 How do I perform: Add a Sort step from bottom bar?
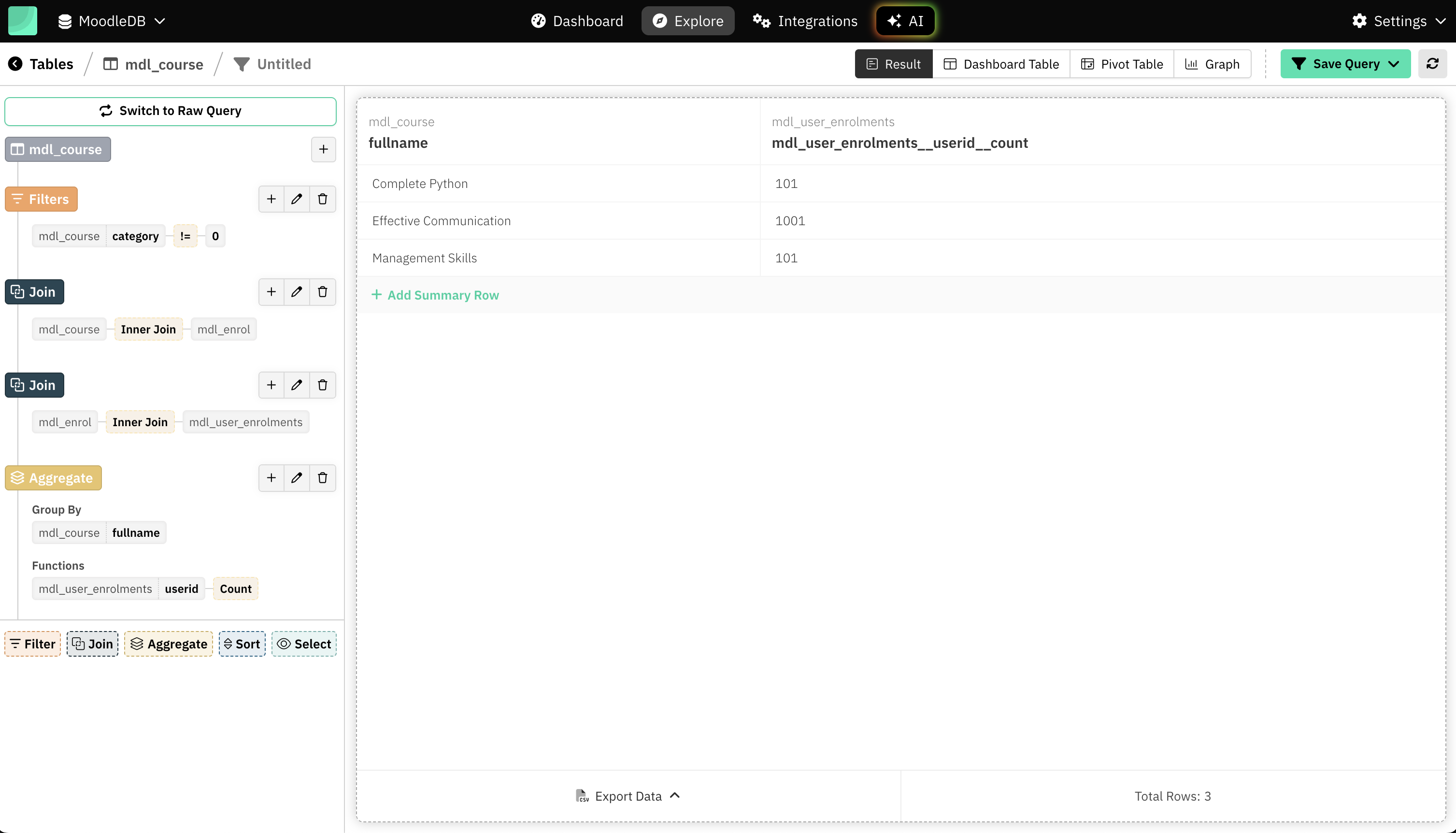[242, 644]
